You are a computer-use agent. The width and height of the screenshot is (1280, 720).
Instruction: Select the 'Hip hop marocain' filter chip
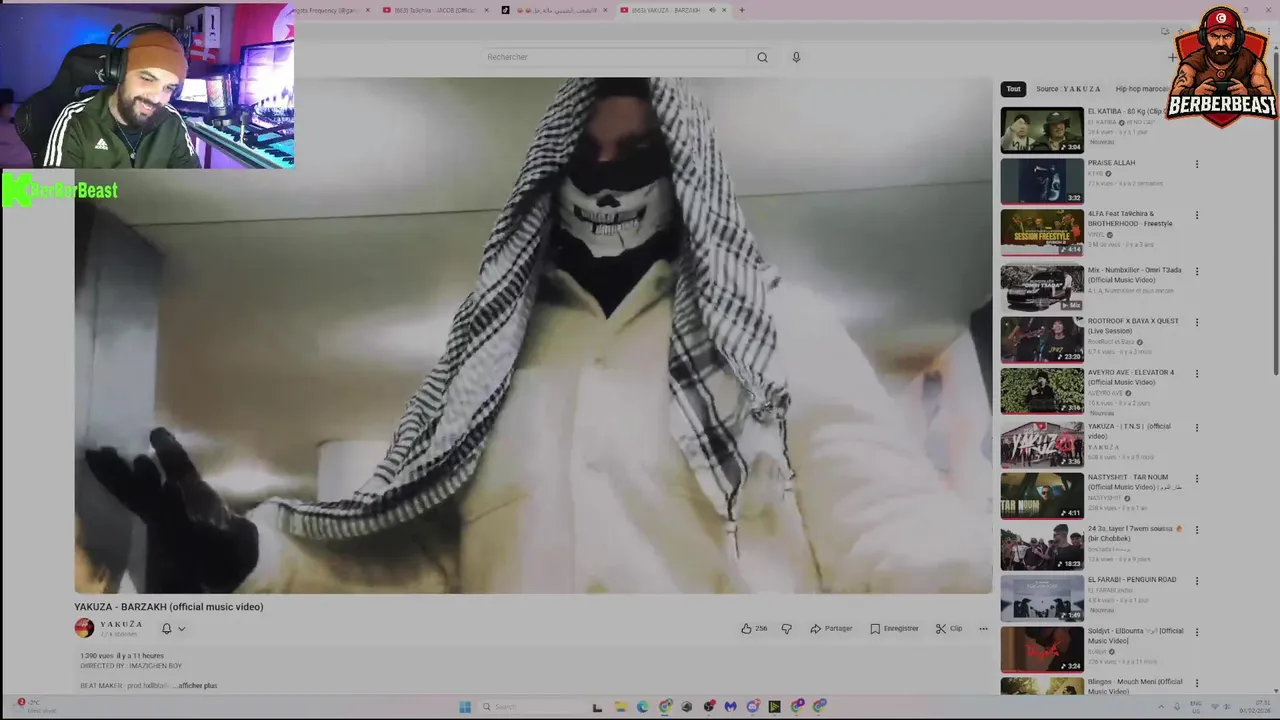point(1141,89)
